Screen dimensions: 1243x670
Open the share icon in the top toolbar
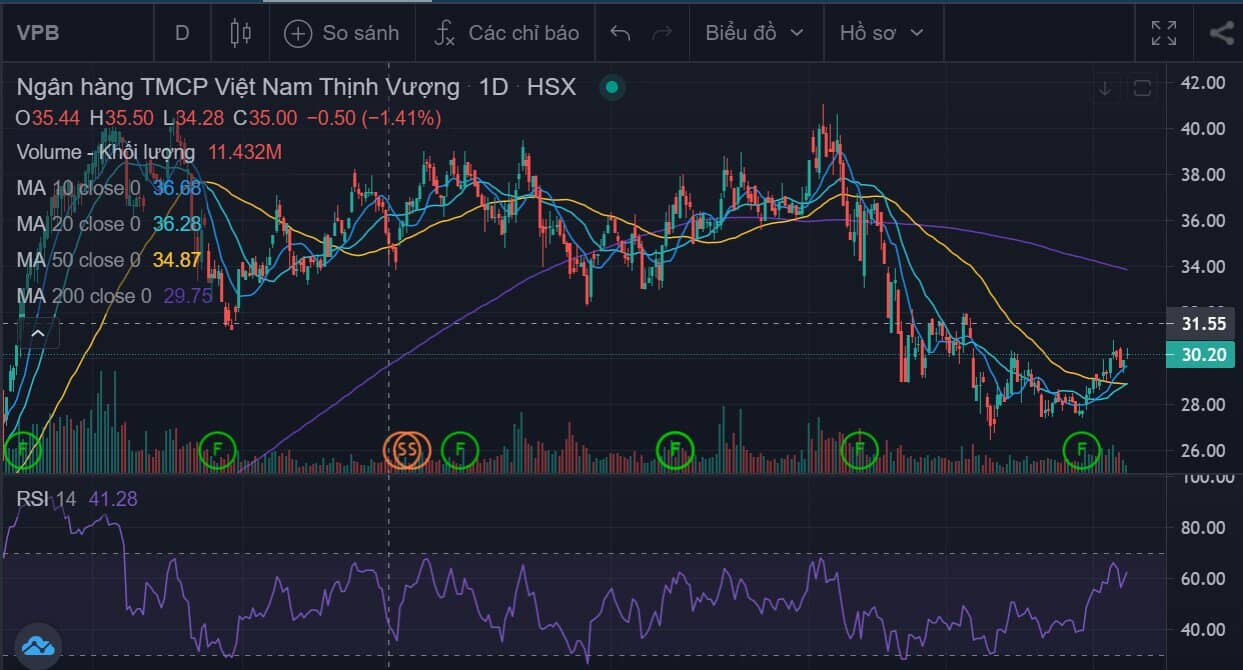pos(1221,33)
